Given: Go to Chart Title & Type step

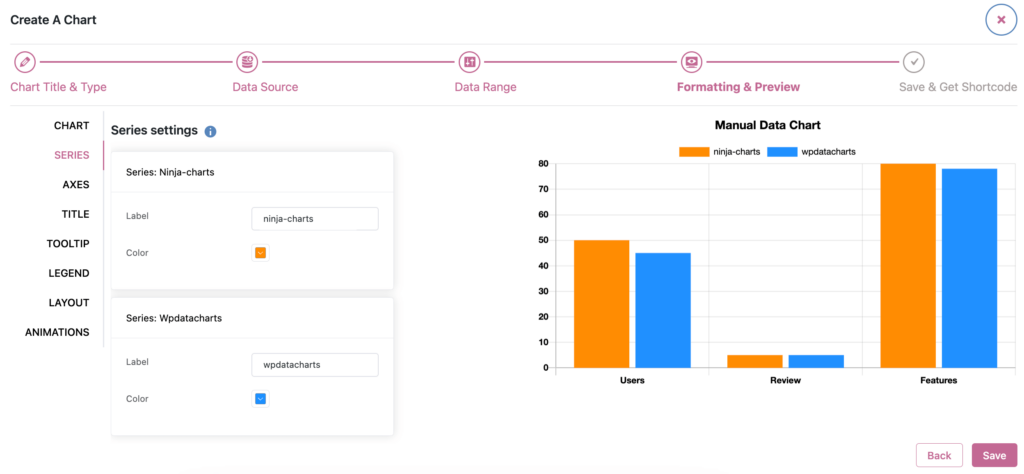Looking at the screenshot, I should tap(58, 87).
